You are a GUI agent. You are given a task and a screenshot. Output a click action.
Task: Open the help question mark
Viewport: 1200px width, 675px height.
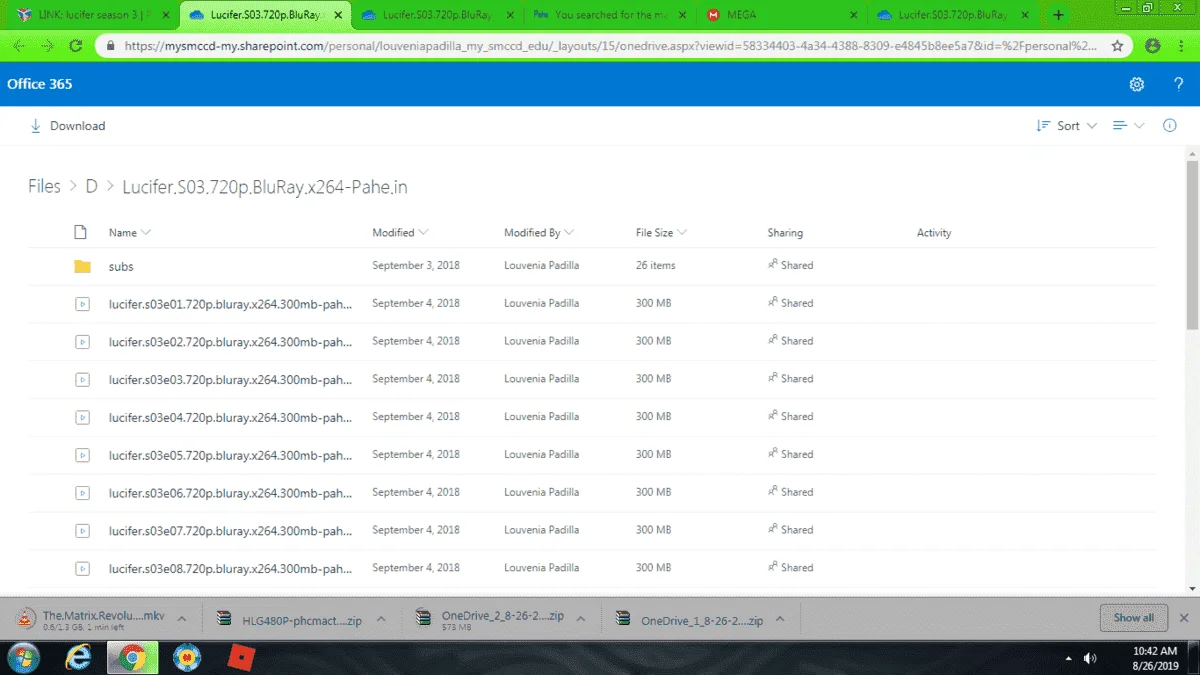[1179, 84]
